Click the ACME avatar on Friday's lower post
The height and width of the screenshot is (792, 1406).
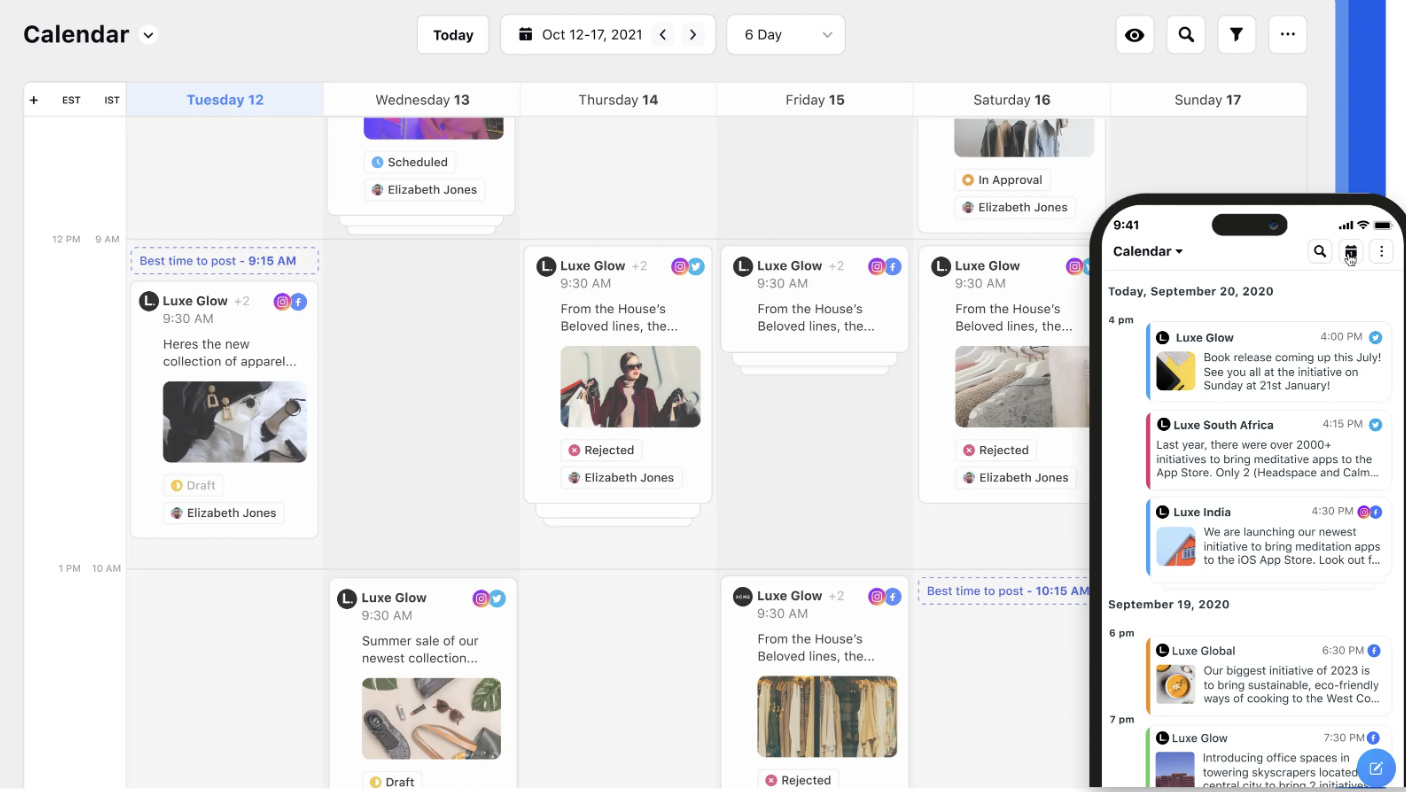742,596
